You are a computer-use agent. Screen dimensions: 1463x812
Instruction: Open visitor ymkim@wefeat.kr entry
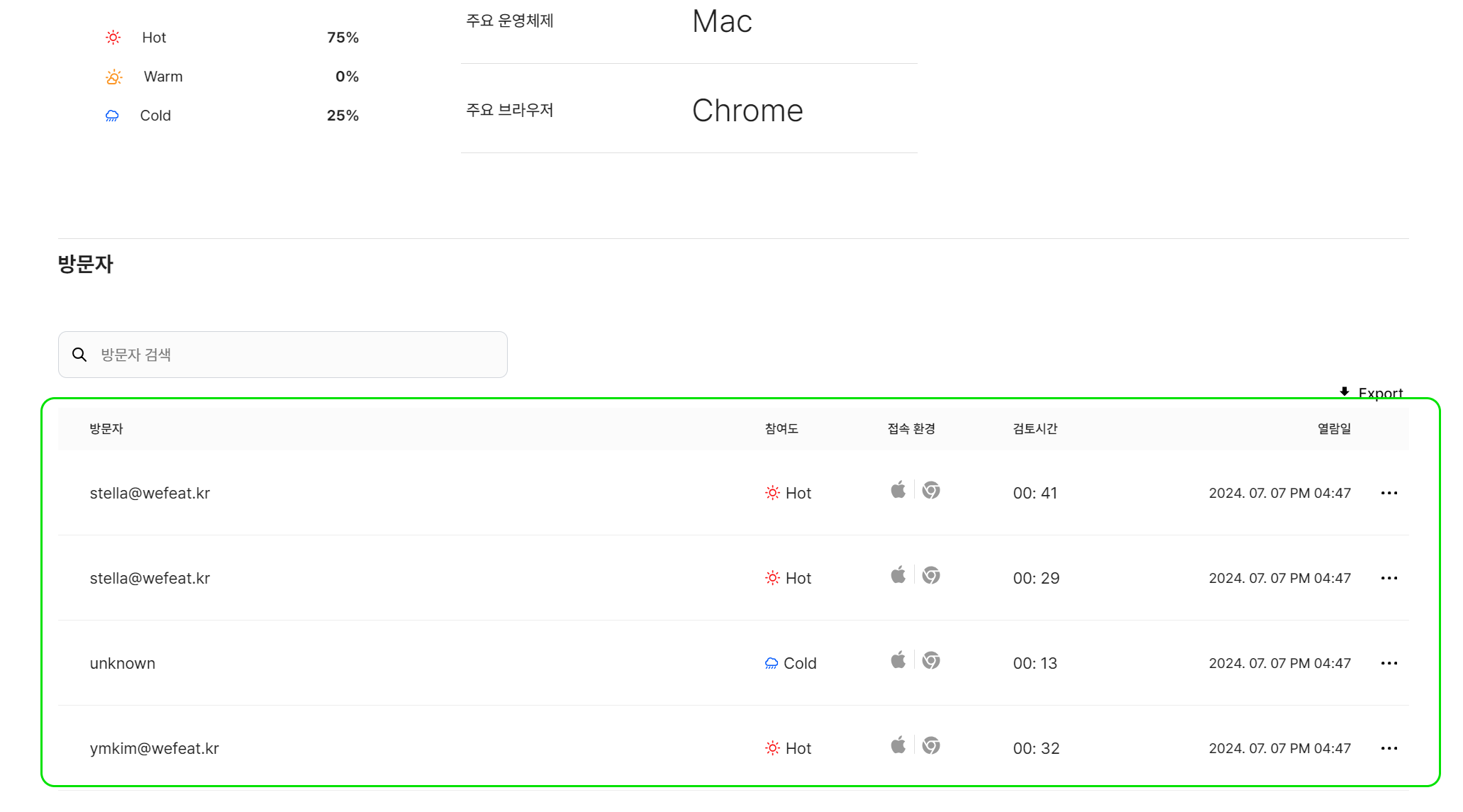(x=155, y=748)
